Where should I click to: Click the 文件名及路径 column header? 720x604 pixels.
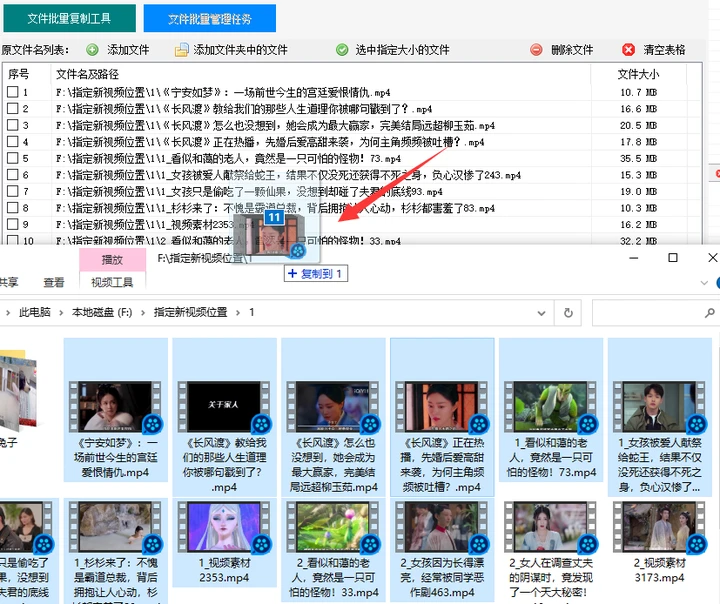click(x=87, y=74)
